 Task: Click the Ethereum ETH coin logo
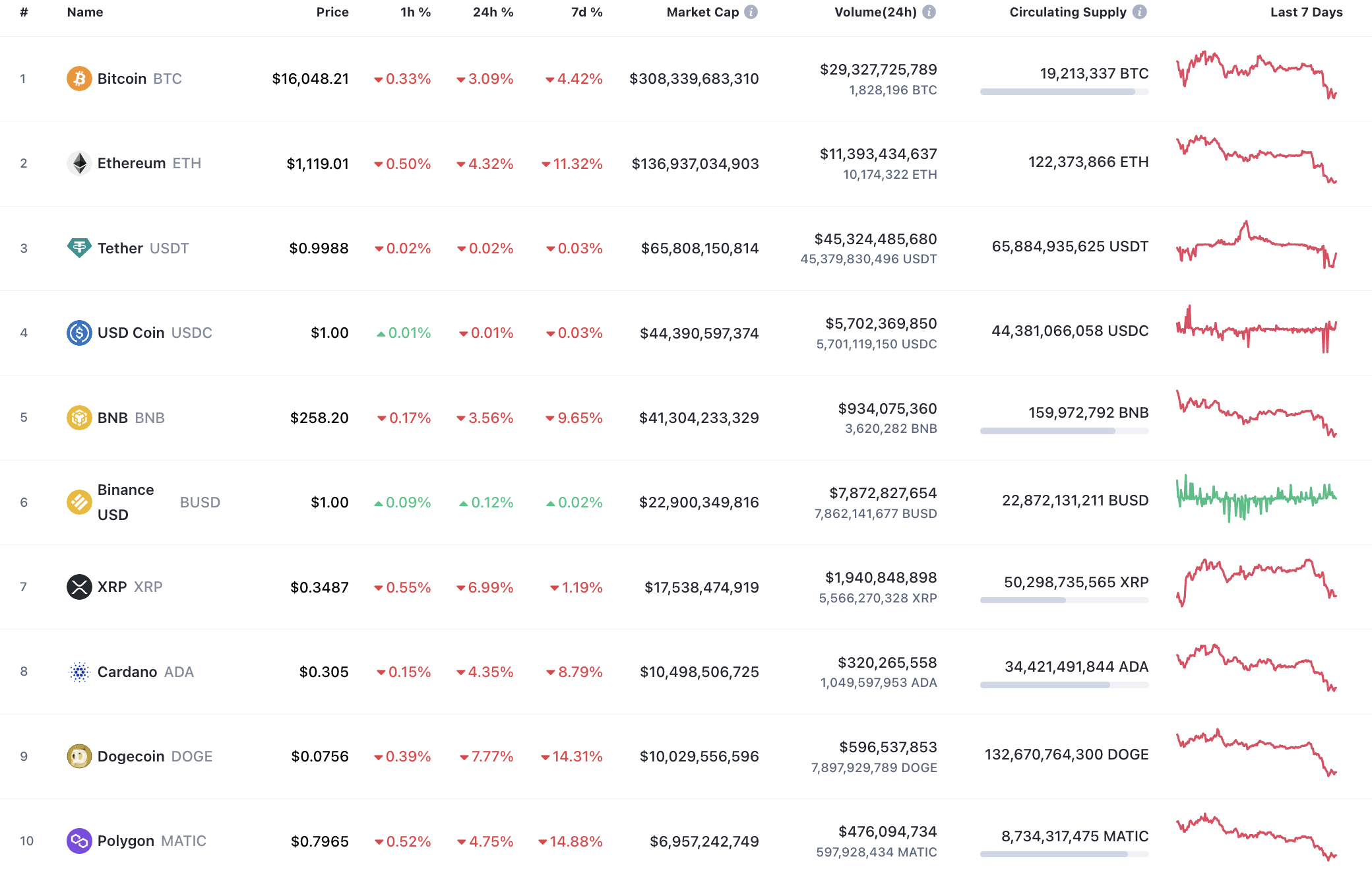pos(79,163)
